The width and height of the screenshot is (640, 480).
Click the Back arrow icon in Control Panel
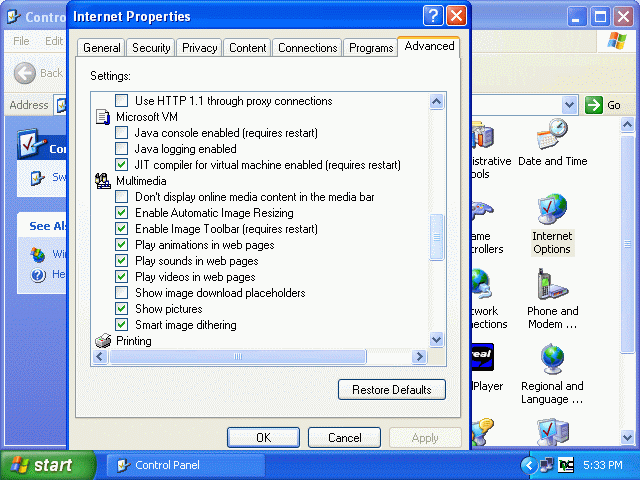25,73
